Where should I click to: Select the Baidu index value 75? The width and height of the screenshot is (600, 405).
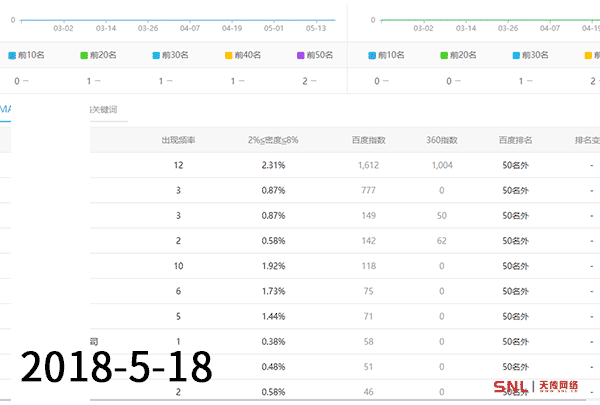coord(368,291)
